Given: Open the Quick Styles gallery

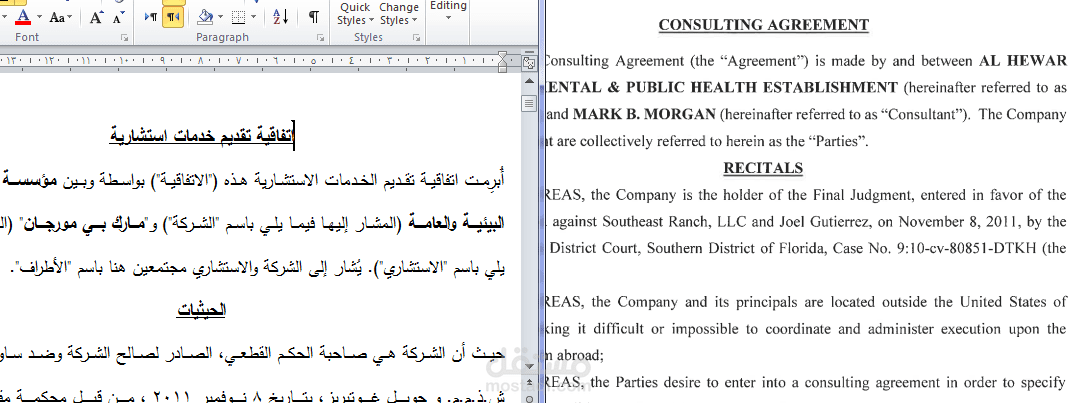Looking at the screenshot, I should (x=355, y=14).
